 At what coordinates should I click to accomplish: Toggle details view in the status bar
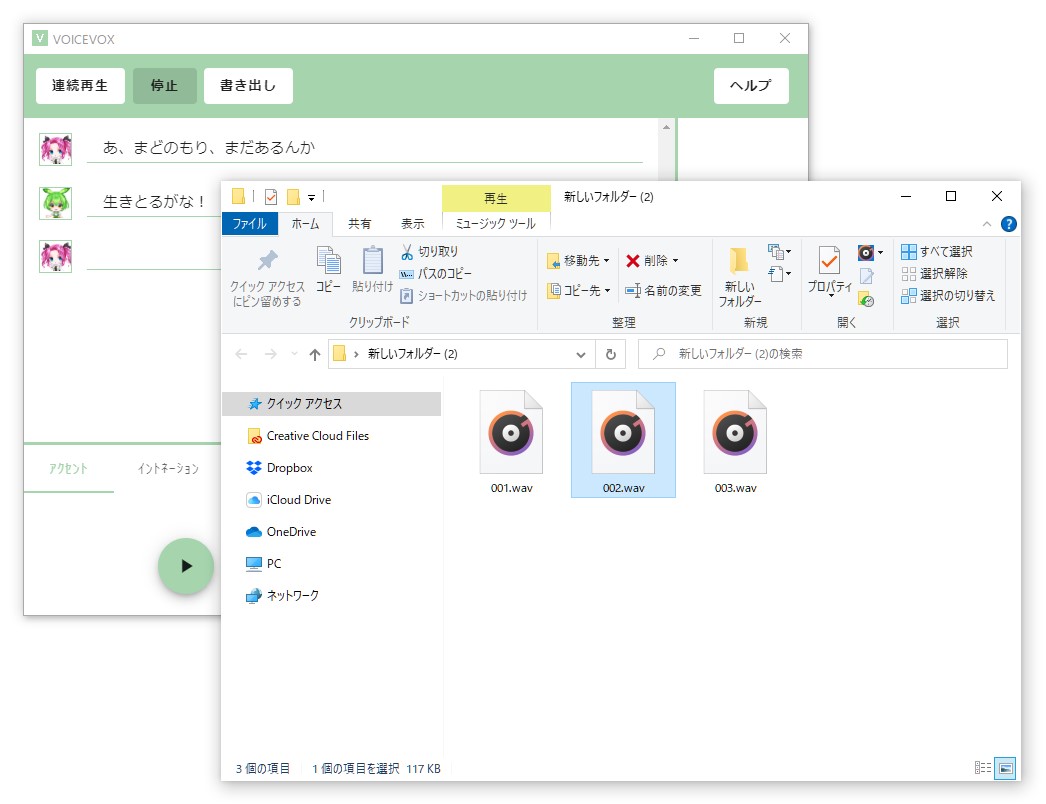[983, 768]
